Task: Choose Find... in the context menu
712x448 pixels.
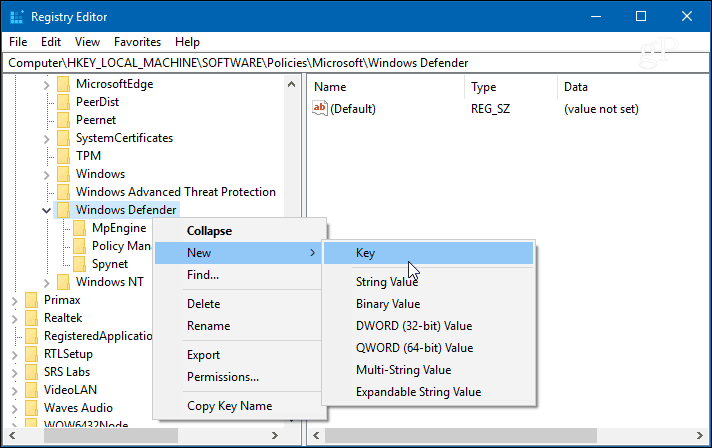Action: (239, 275)
